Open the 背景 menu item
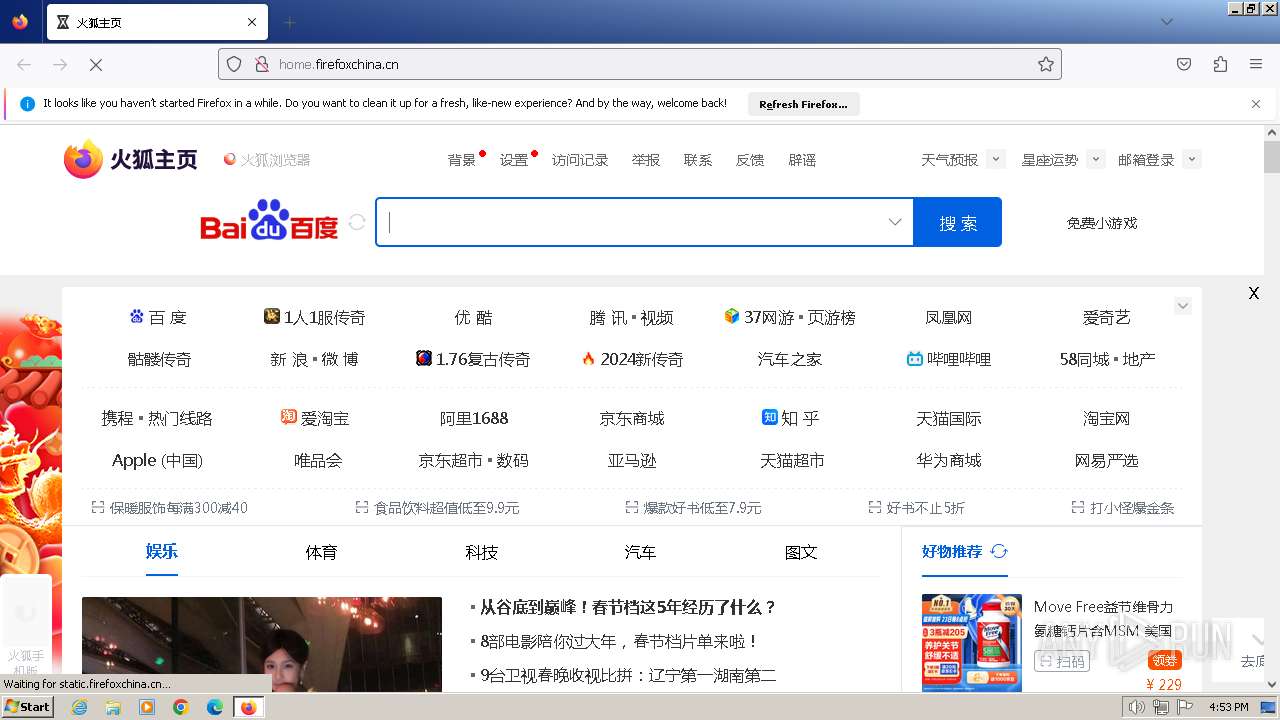This screenshot has width=1280, height=720. 462,160
